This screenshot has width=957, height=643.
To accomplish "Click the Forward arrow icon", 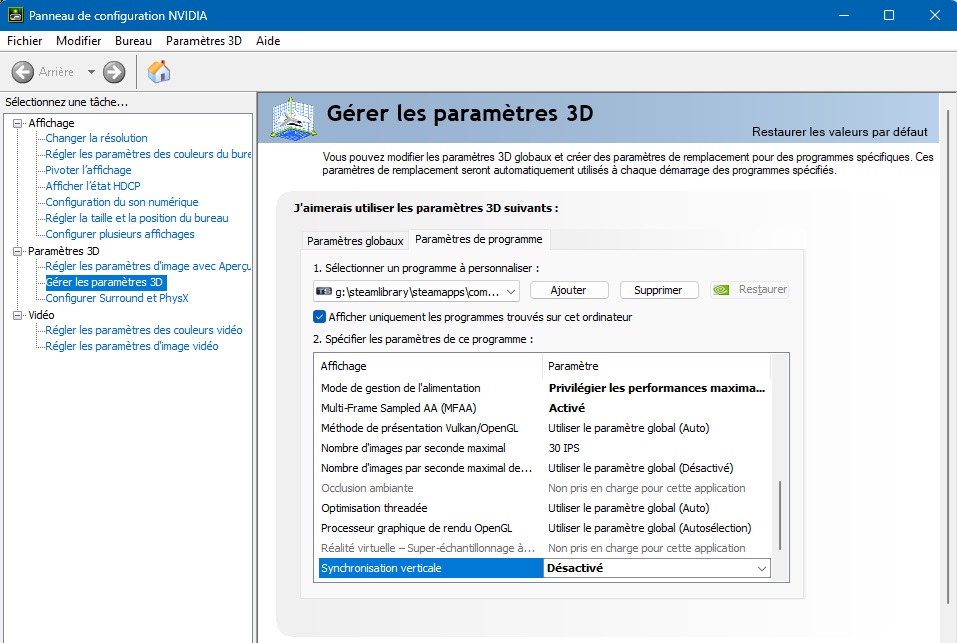I will point(114,72).
